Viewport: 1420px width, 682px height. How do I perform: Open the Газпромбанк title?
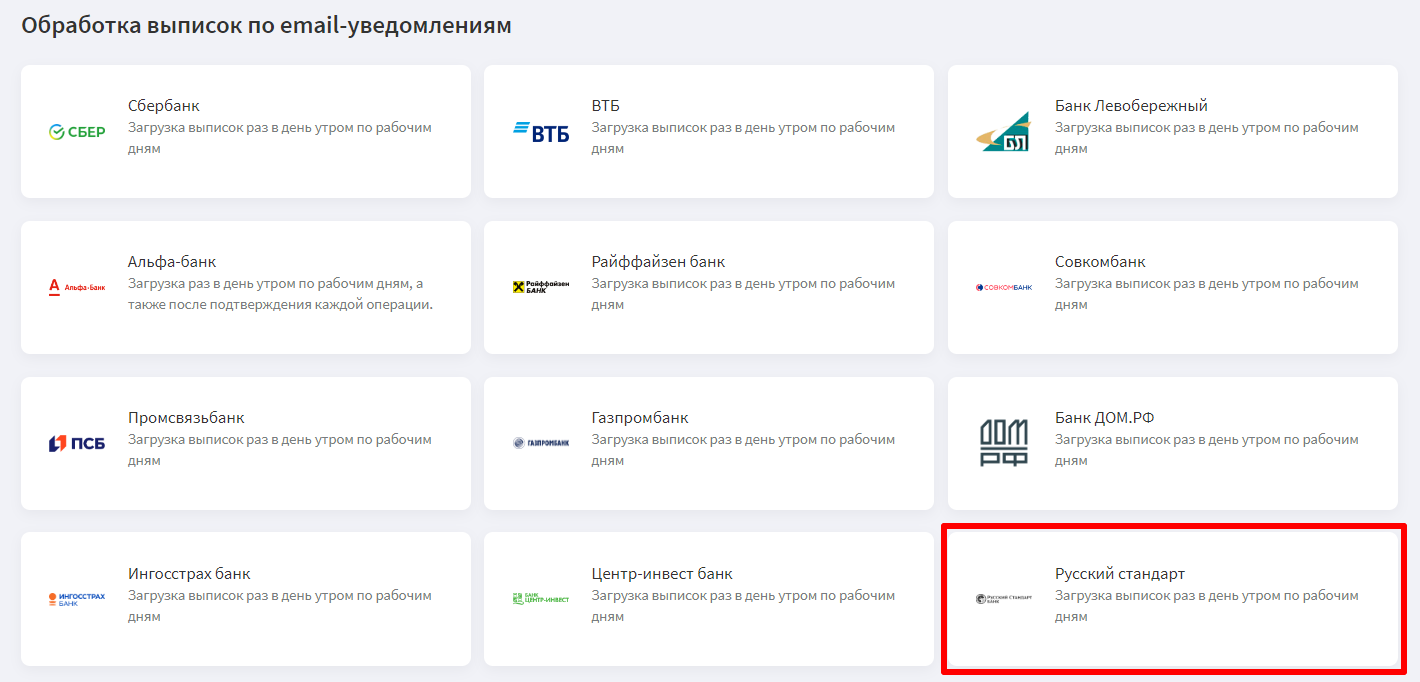click(x=640, y=418)
